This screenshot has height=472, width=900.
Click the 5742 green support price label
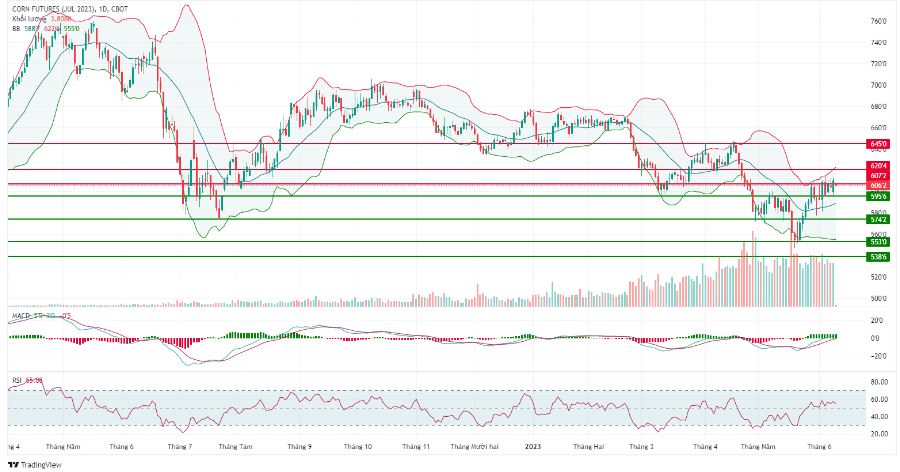[878, 219]
